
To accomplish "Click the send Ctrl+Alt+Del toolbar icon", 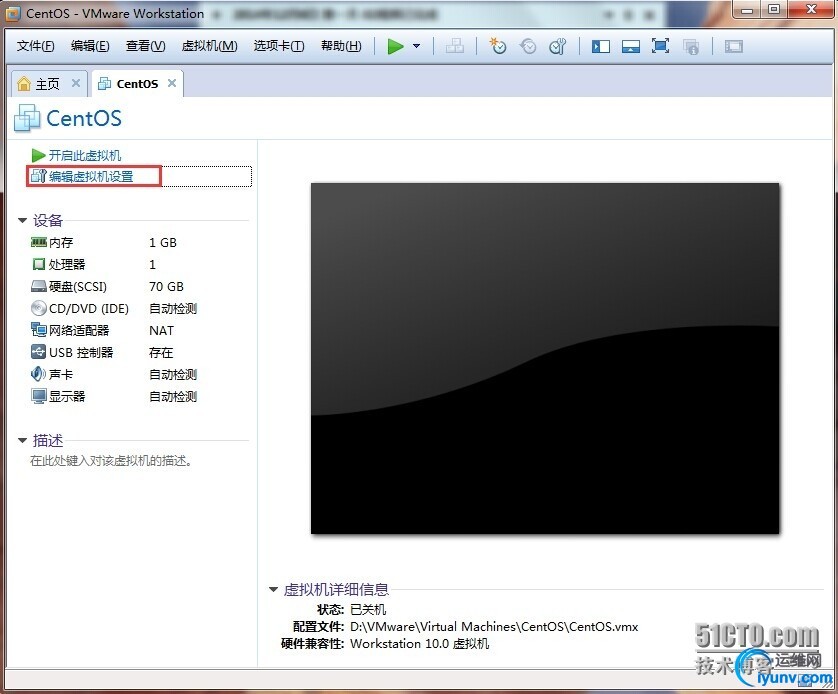I will pos(455,46).
